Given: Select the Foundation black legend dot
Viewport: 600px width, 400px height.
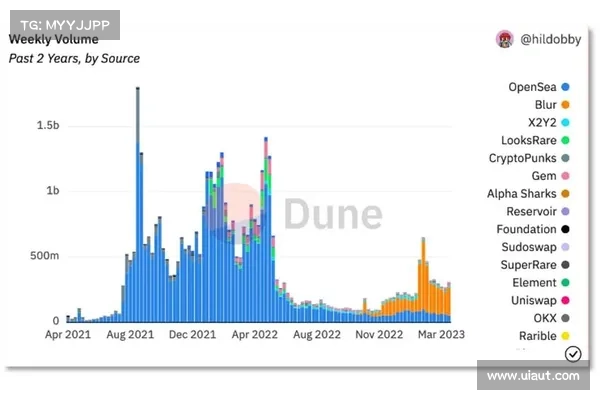Looking at the screenshot, I should pyautogui.click(x=565, y=229).
